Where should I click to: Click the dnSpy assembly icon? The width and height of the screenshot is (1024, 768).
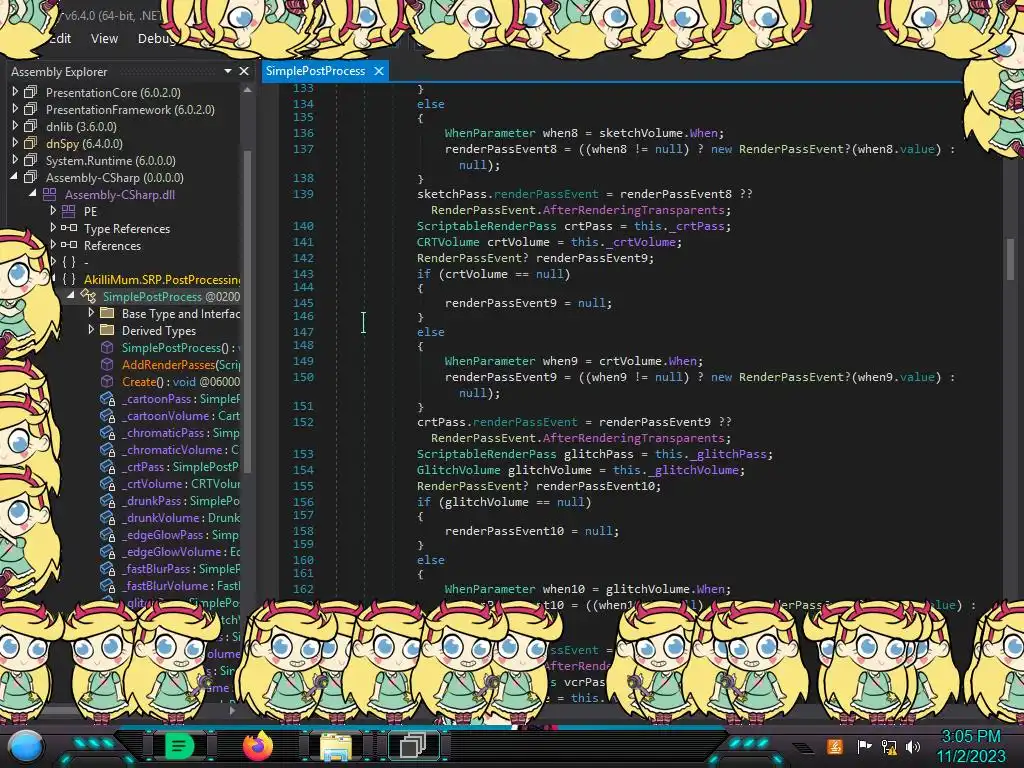31,142
